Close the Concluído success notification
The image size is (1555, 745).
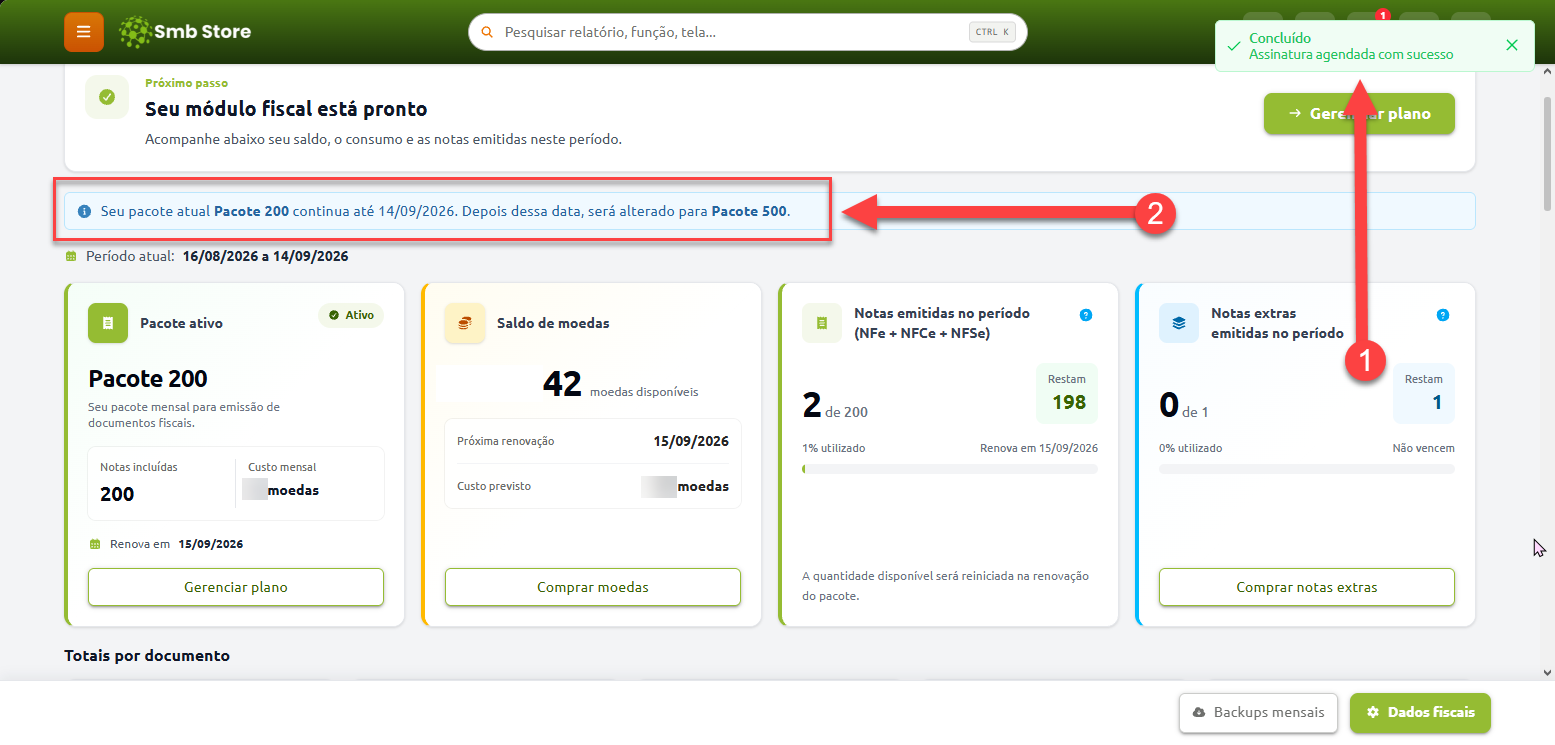pyautogui.click(x=1511, y=45)
